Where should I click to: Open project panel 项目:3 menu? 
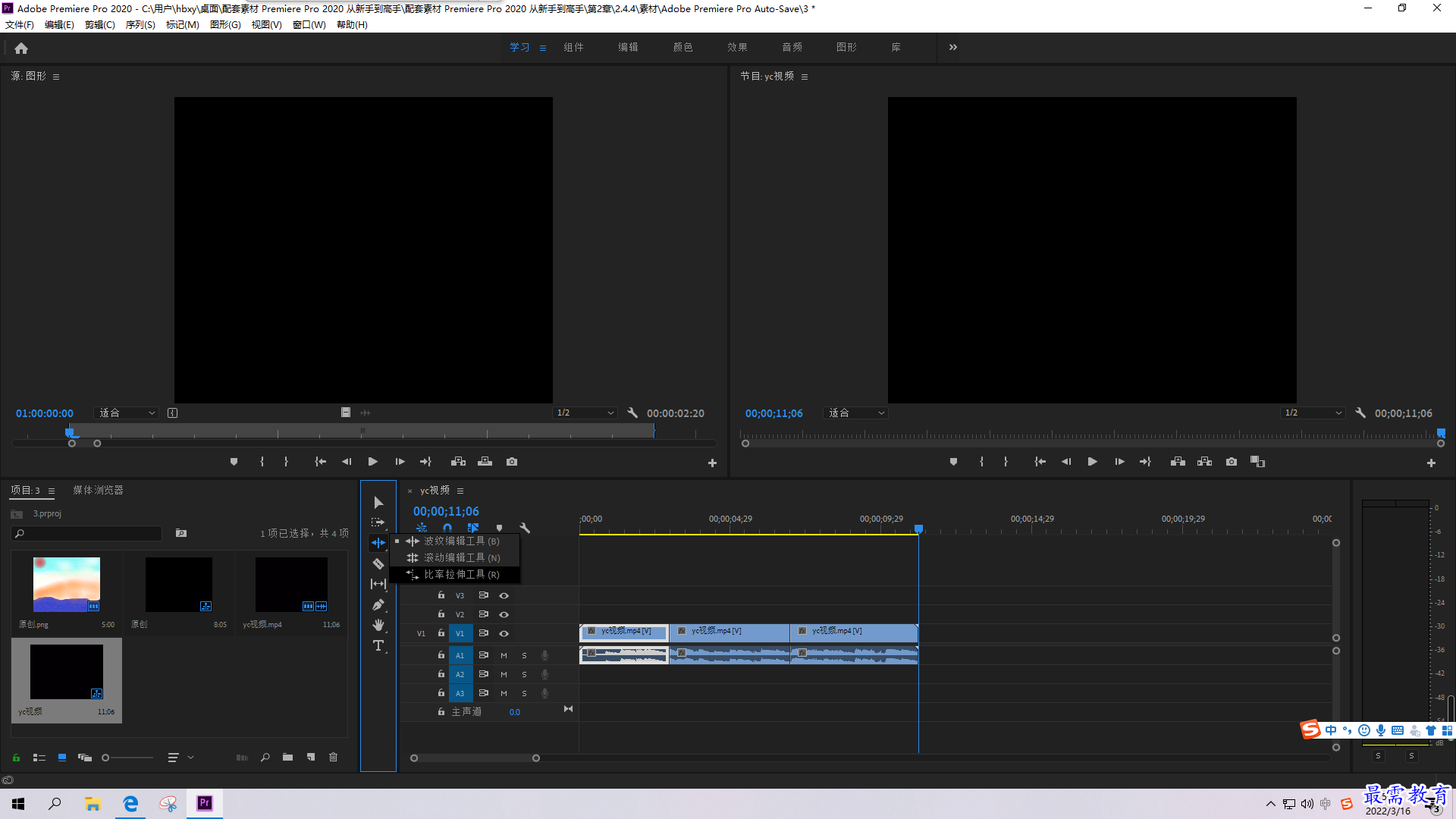tap(52, 491)
